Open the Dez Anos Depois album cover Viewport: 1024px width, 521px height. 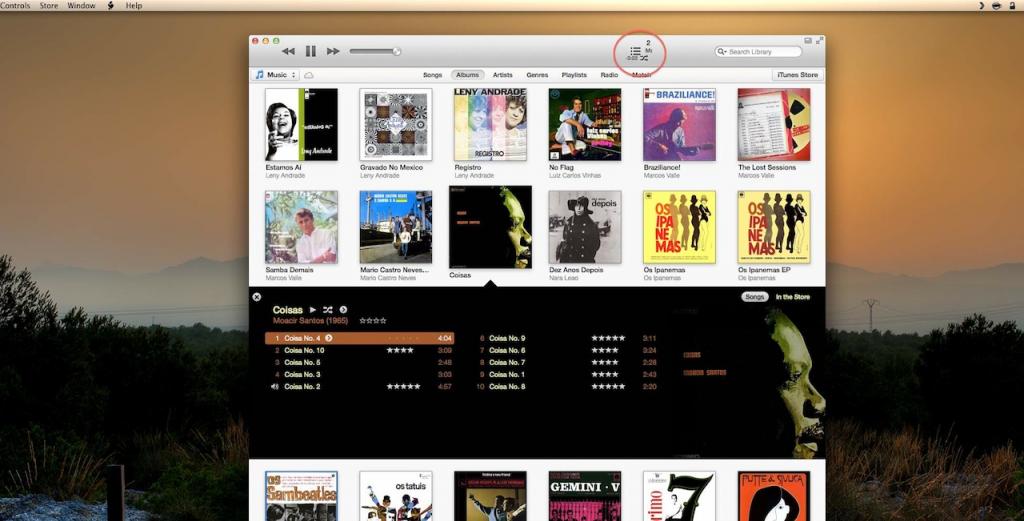point(585,227)
